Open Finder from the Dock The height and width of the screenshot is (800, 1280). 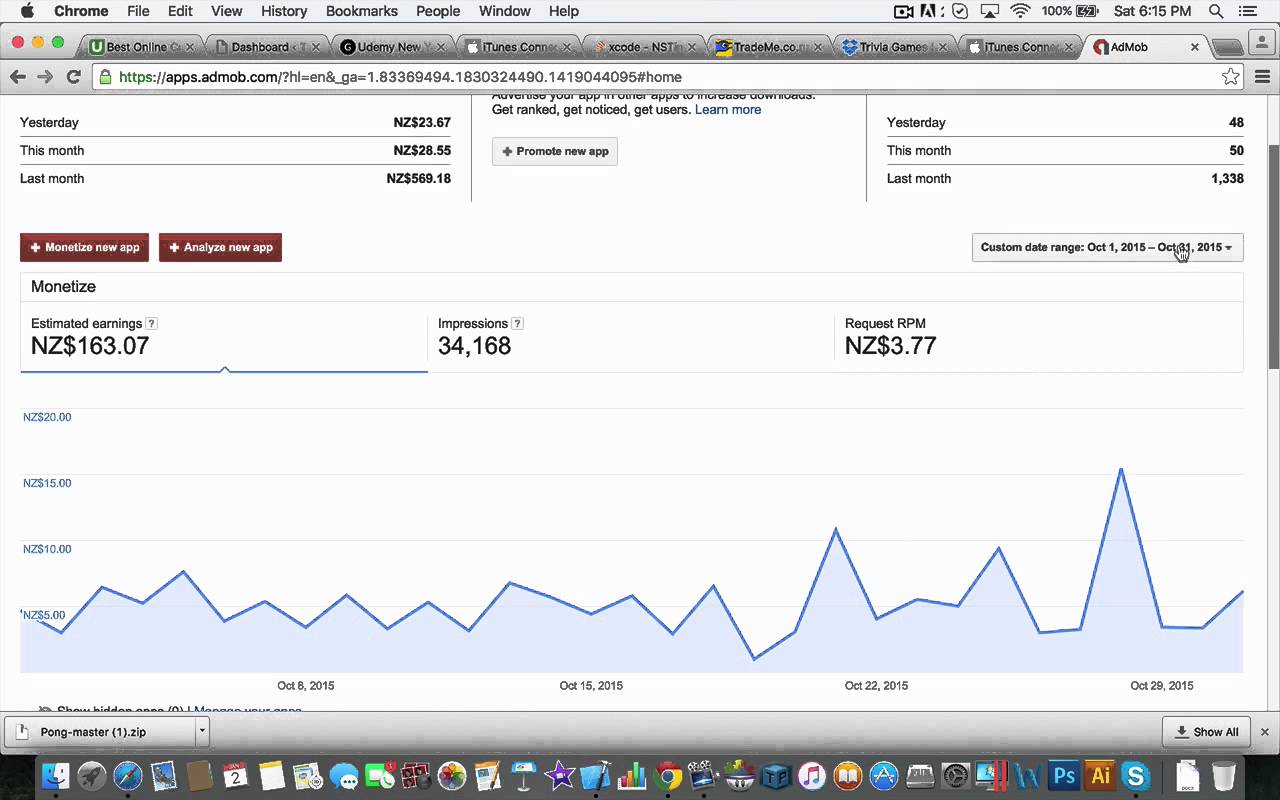(x=55, y=775)
